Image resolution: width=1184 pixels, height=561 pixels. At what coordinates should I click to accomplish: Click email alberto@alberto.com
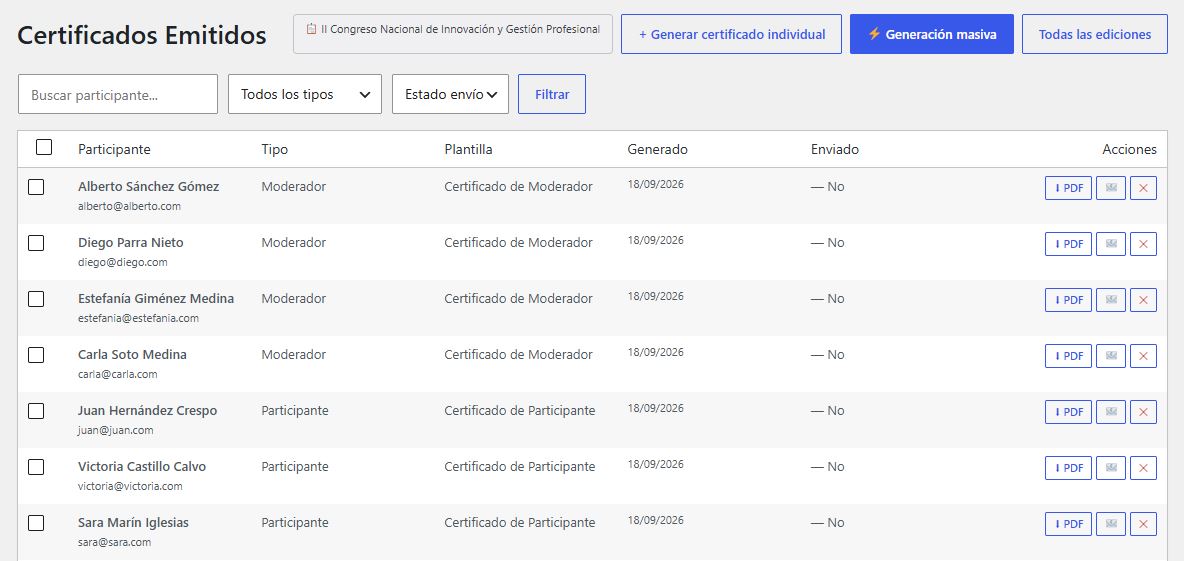coord(129,206)
